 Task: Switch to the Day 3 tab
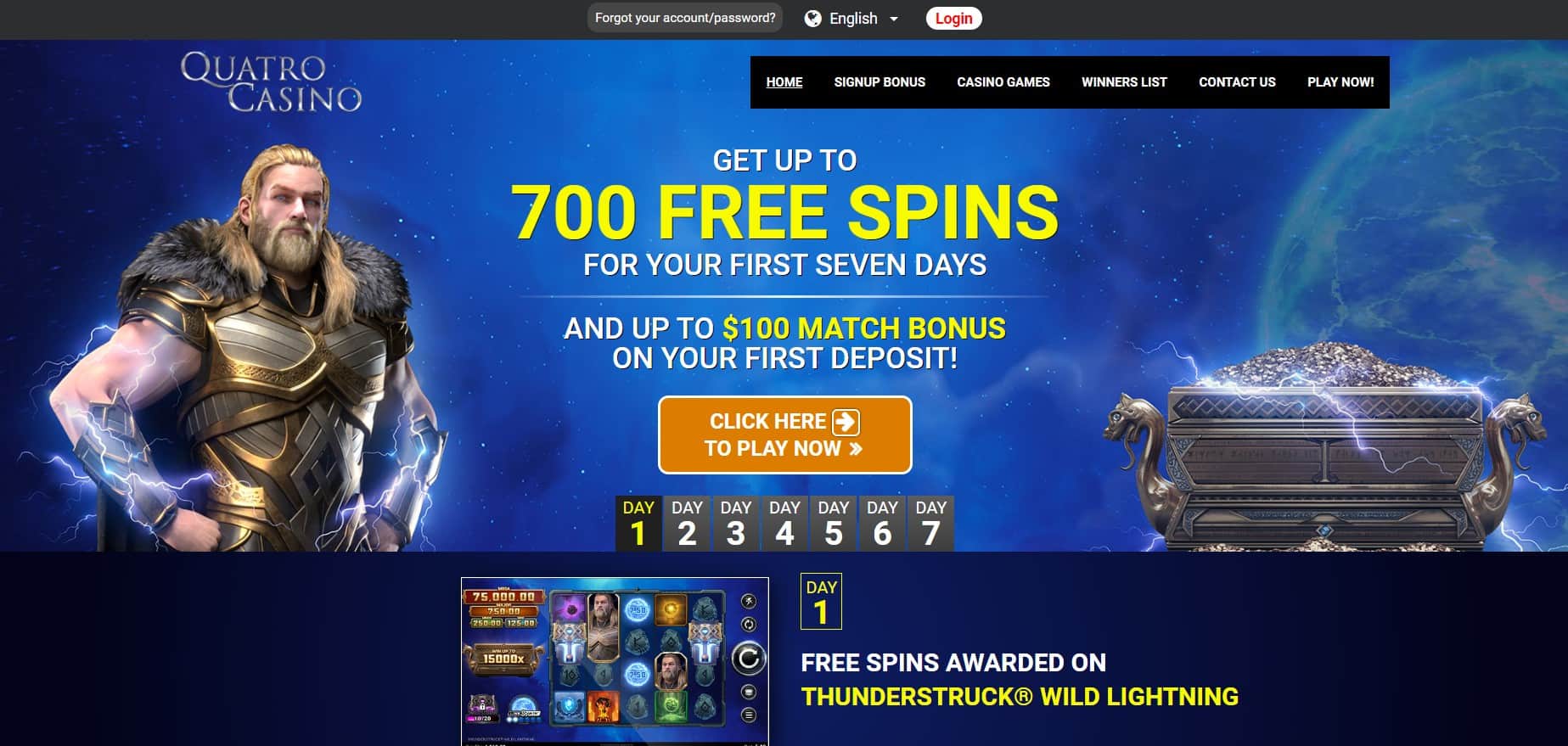tap(736, 524)
